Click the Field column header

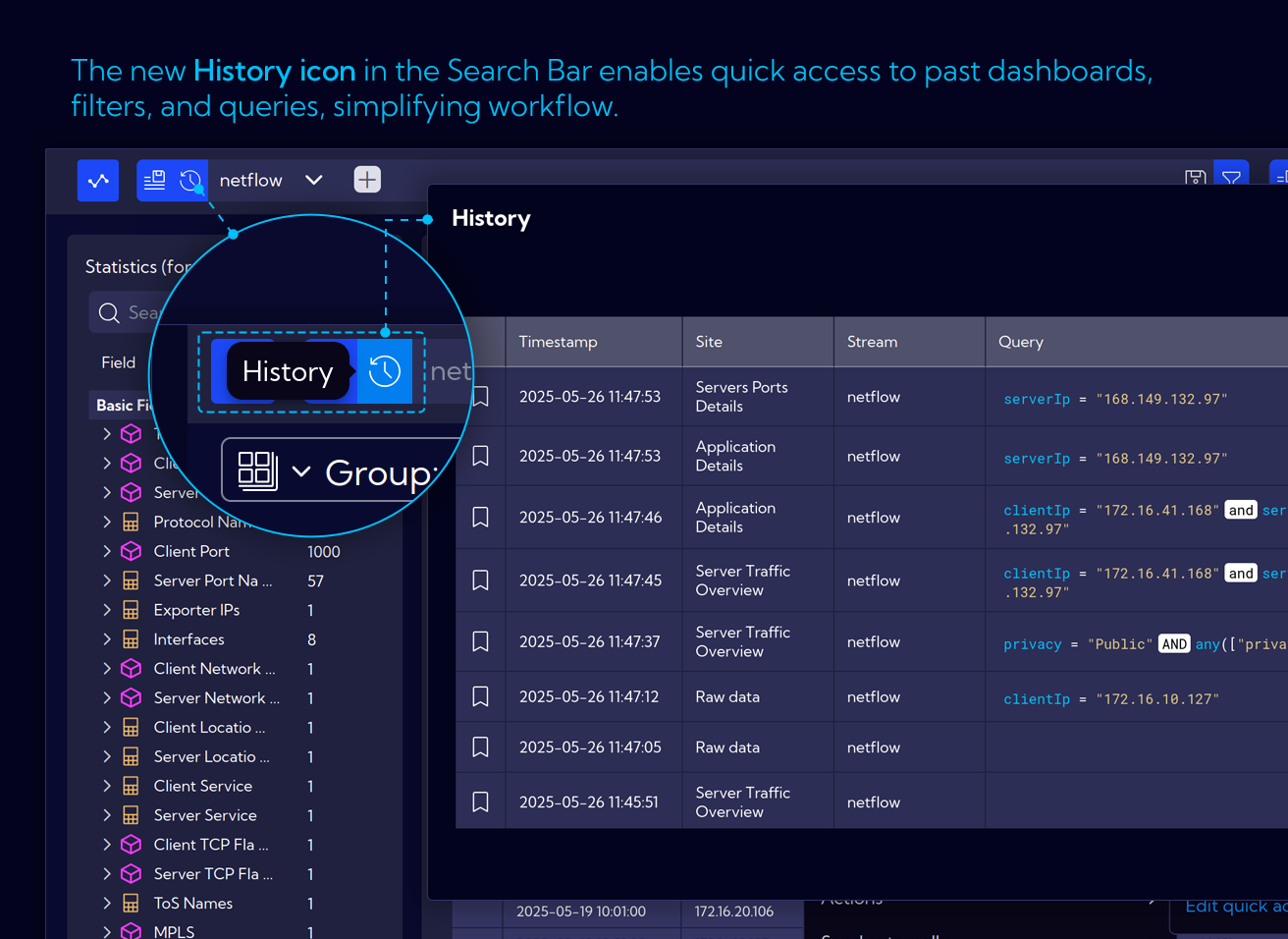[x=118, y=362]
